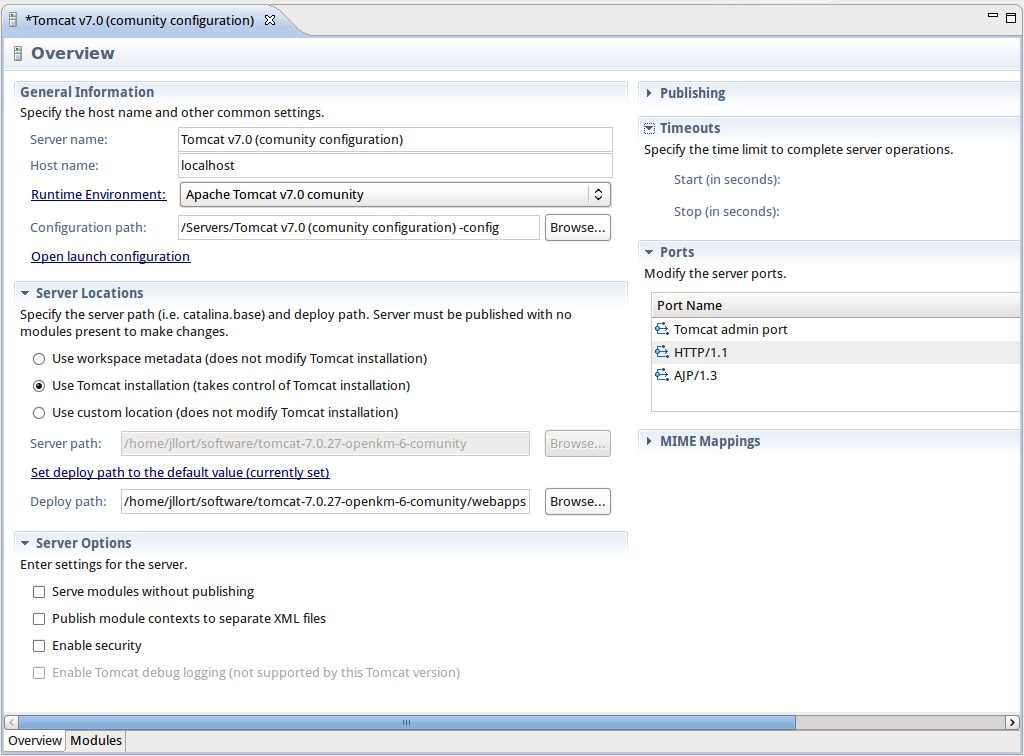Click the Stop (in seconds) label

pos(726,212)
